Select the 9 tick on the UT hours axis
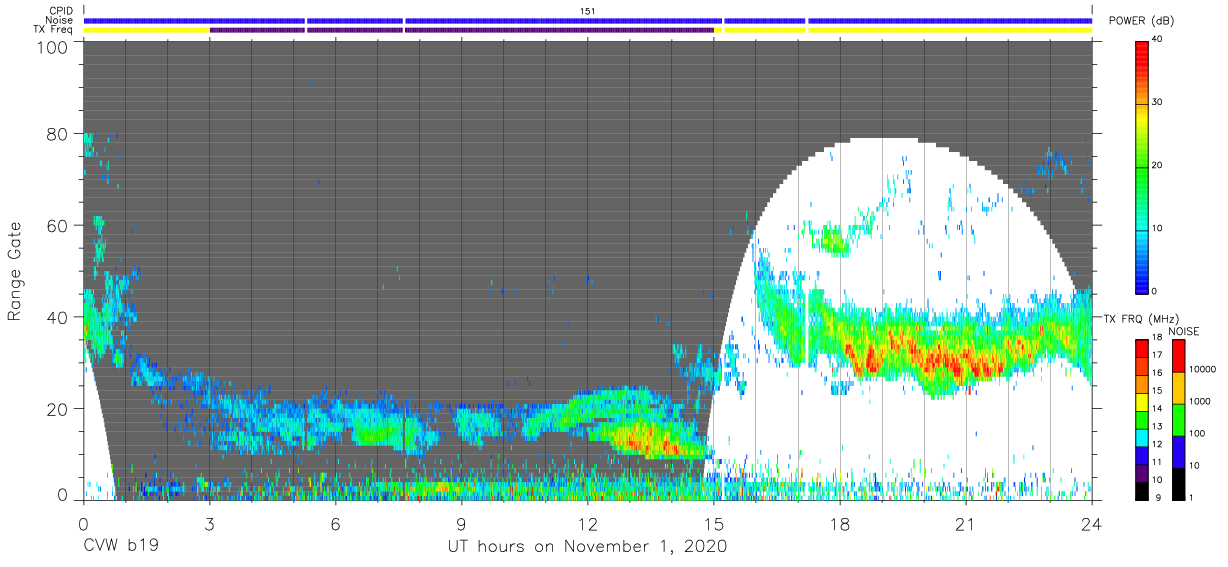The width and height of the screenshot is (1228, 567). 461,523
